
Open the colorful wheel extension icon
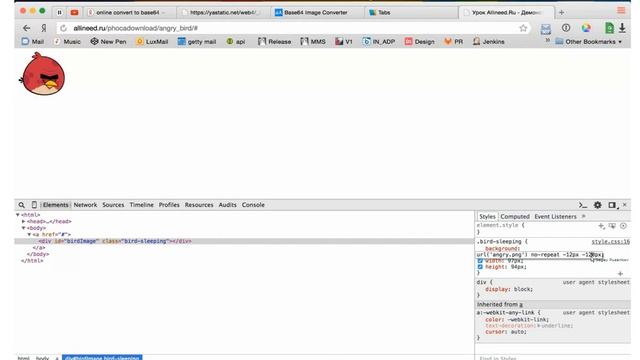[x=586, y=28]
